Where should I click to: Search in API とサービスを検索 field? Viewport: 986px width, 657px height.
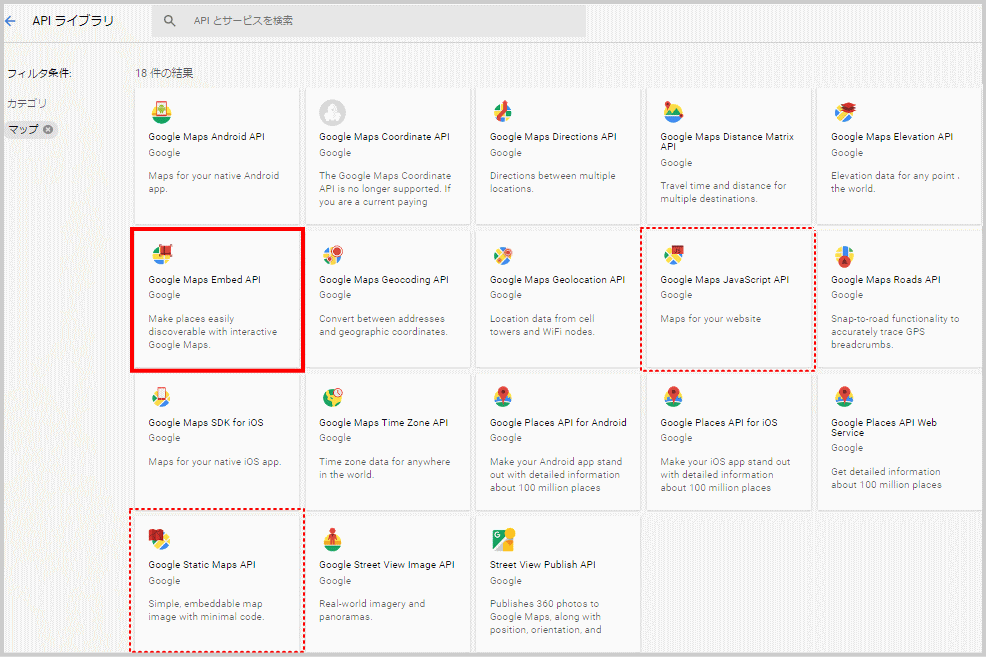point(368,21)
